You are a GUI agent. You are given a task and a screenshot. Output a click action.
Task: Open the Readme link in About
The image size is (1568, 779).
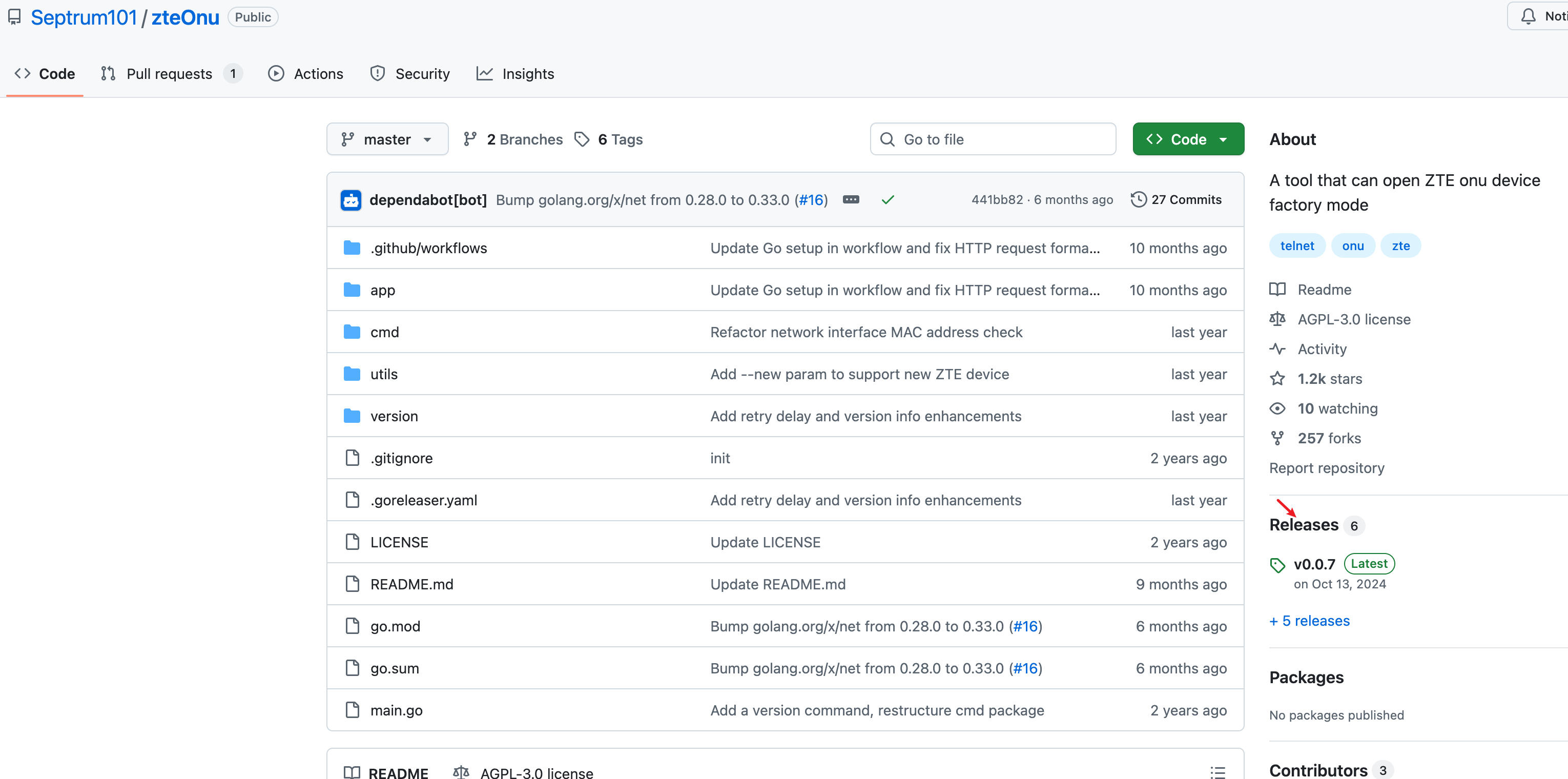(x=1311, y=289)
